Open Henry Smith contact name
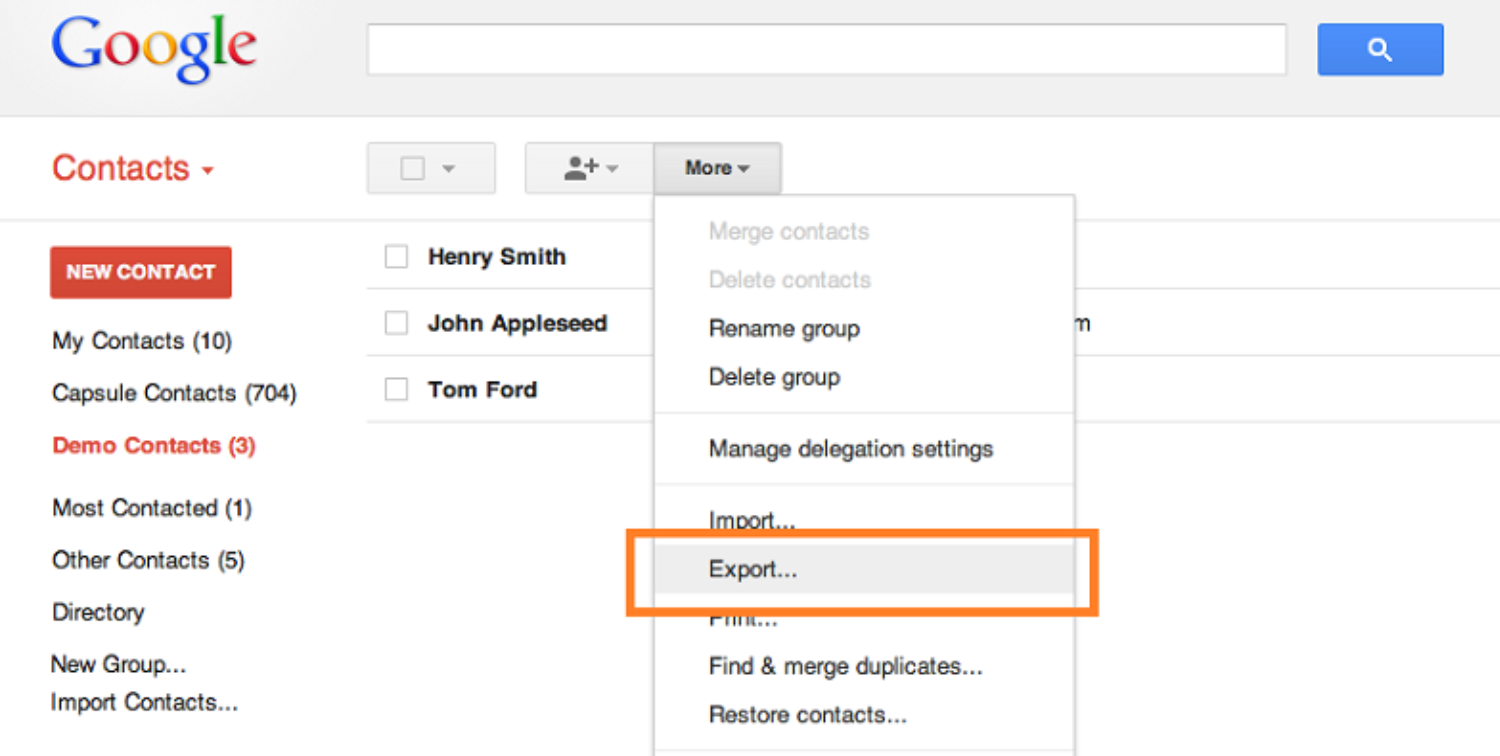This screenshot has width=1500, height=756. pos(497,257)
